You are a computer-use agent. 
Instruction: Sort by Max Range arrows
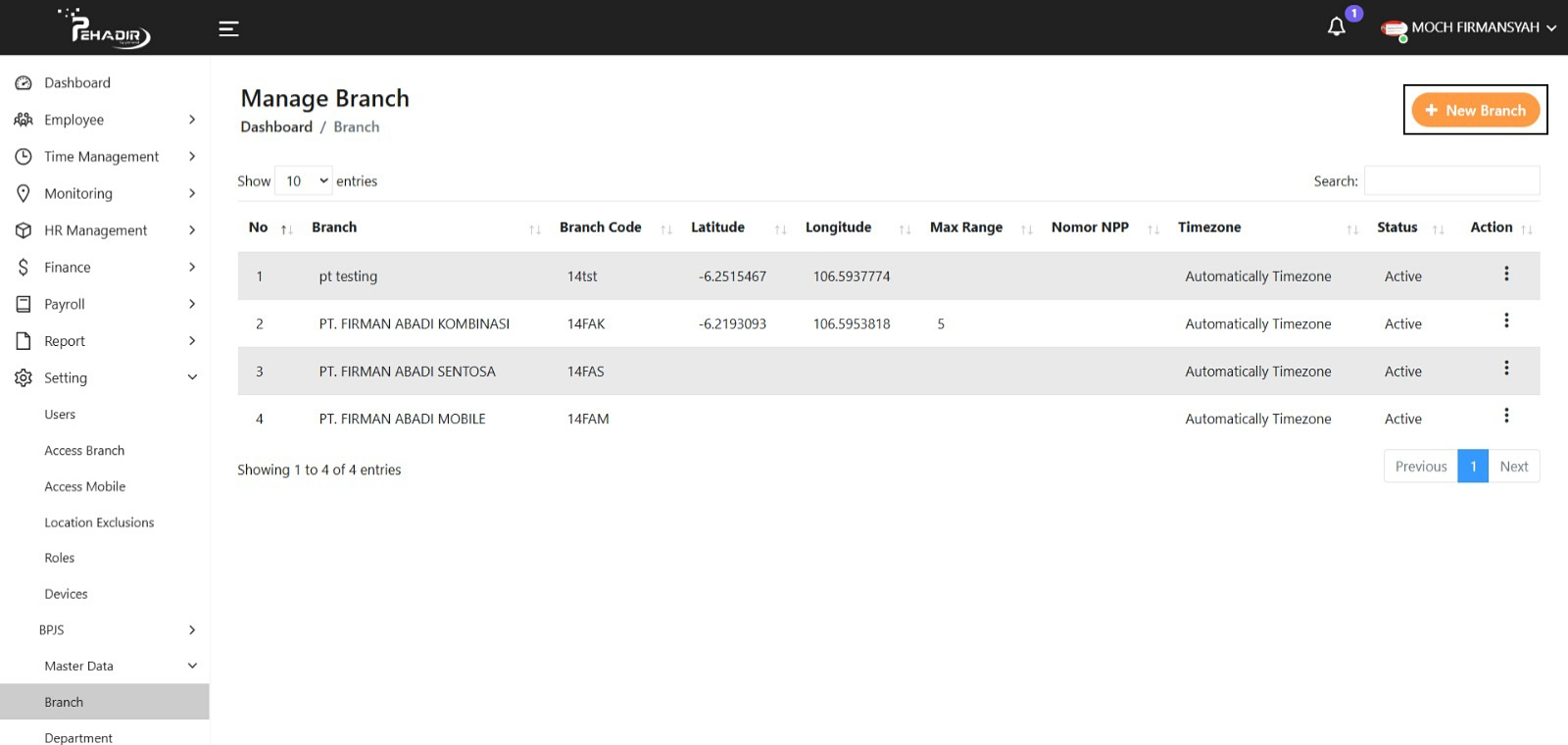[1027, 229]
